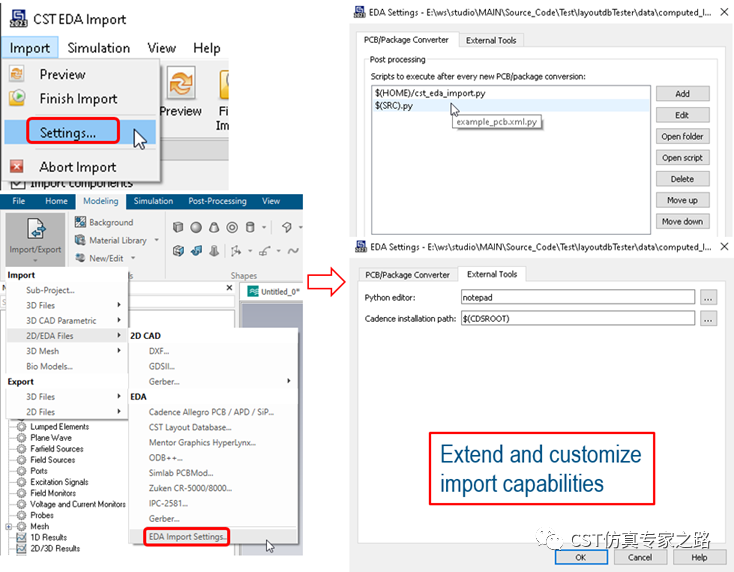Select EDA Import Settings... menu entry
This screenshot has height=572, width=734.
coord(213,536)
